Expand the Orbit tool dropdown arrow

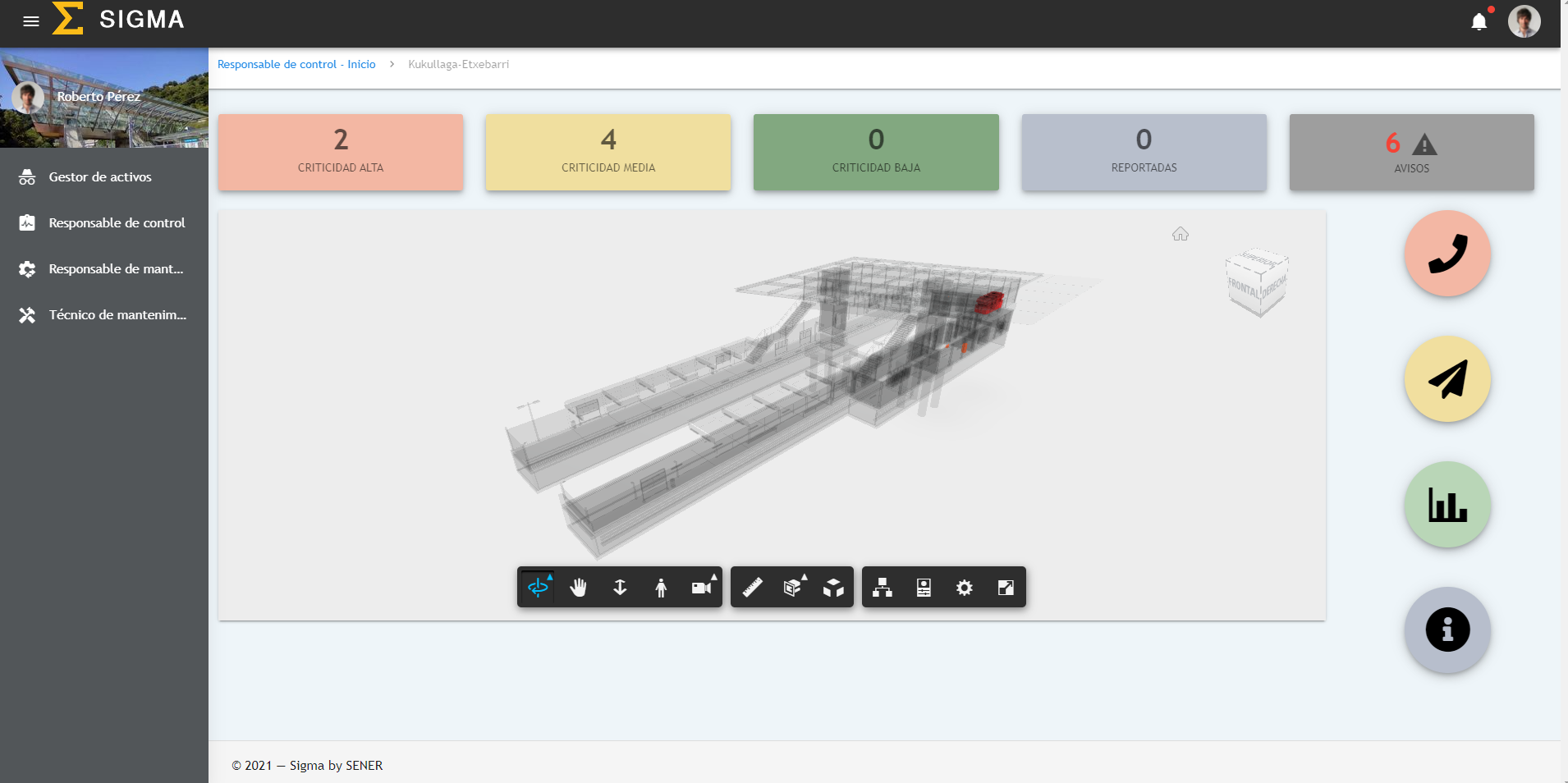click(x=548, y=575)
